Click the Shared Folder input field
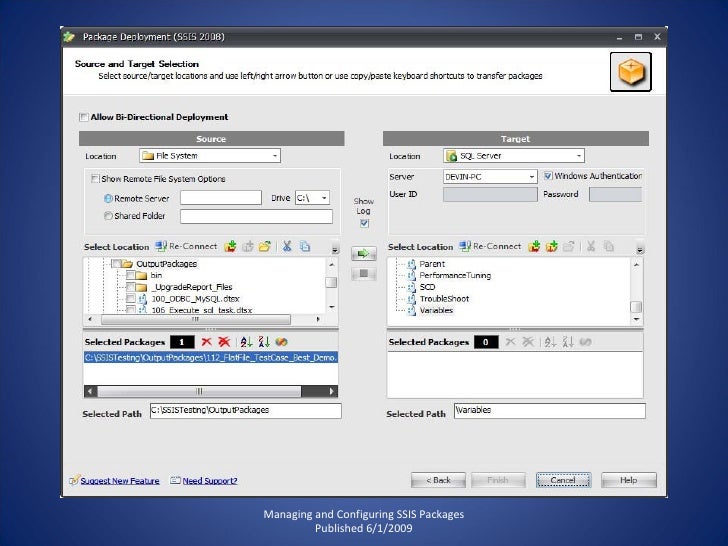The image size is (728, 546). (x=256, y=216)
